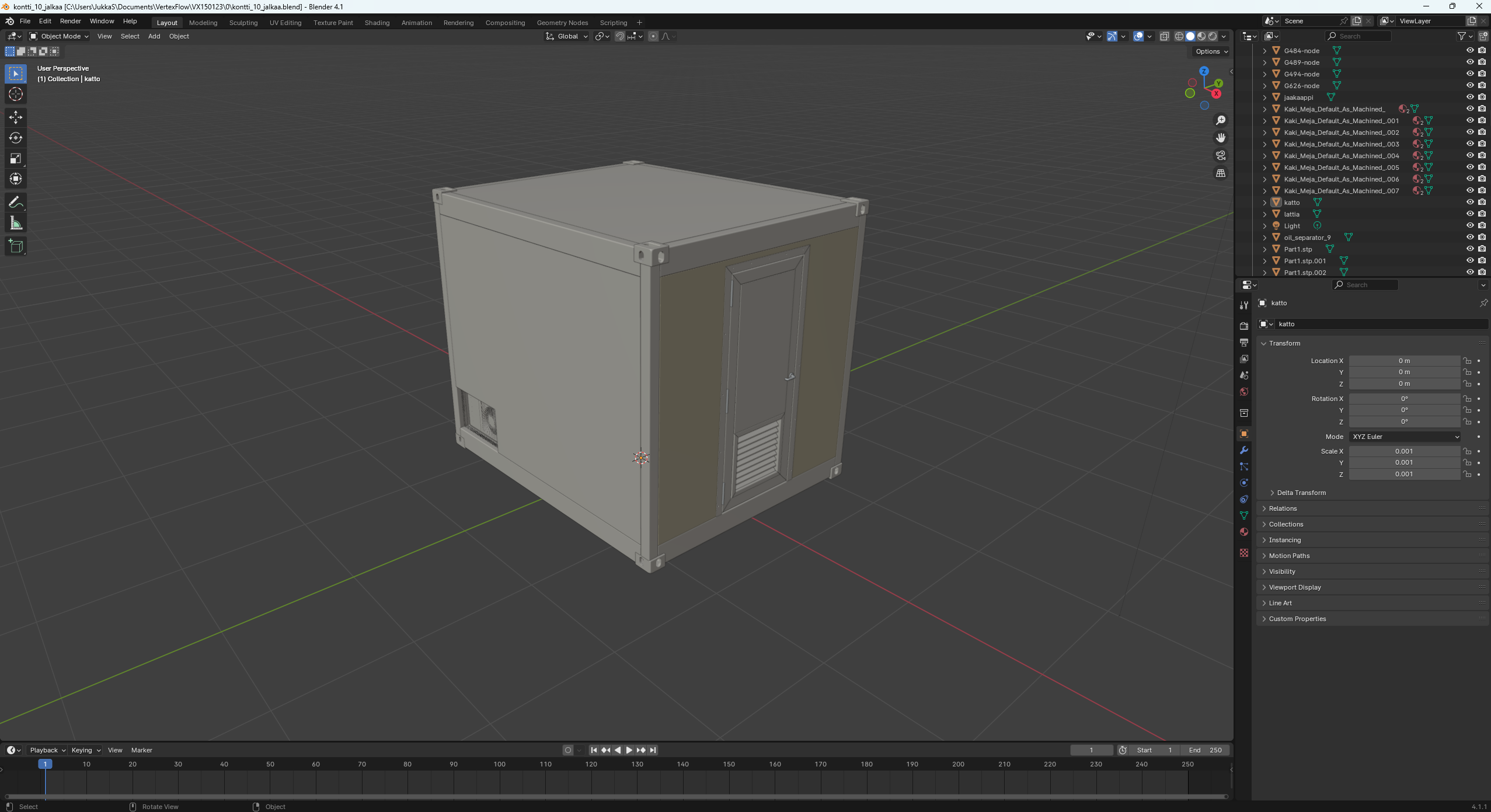The width and height of the screenshot is (1491, 812).
Task: Open the Render menu
Action: tap(70, 21)
